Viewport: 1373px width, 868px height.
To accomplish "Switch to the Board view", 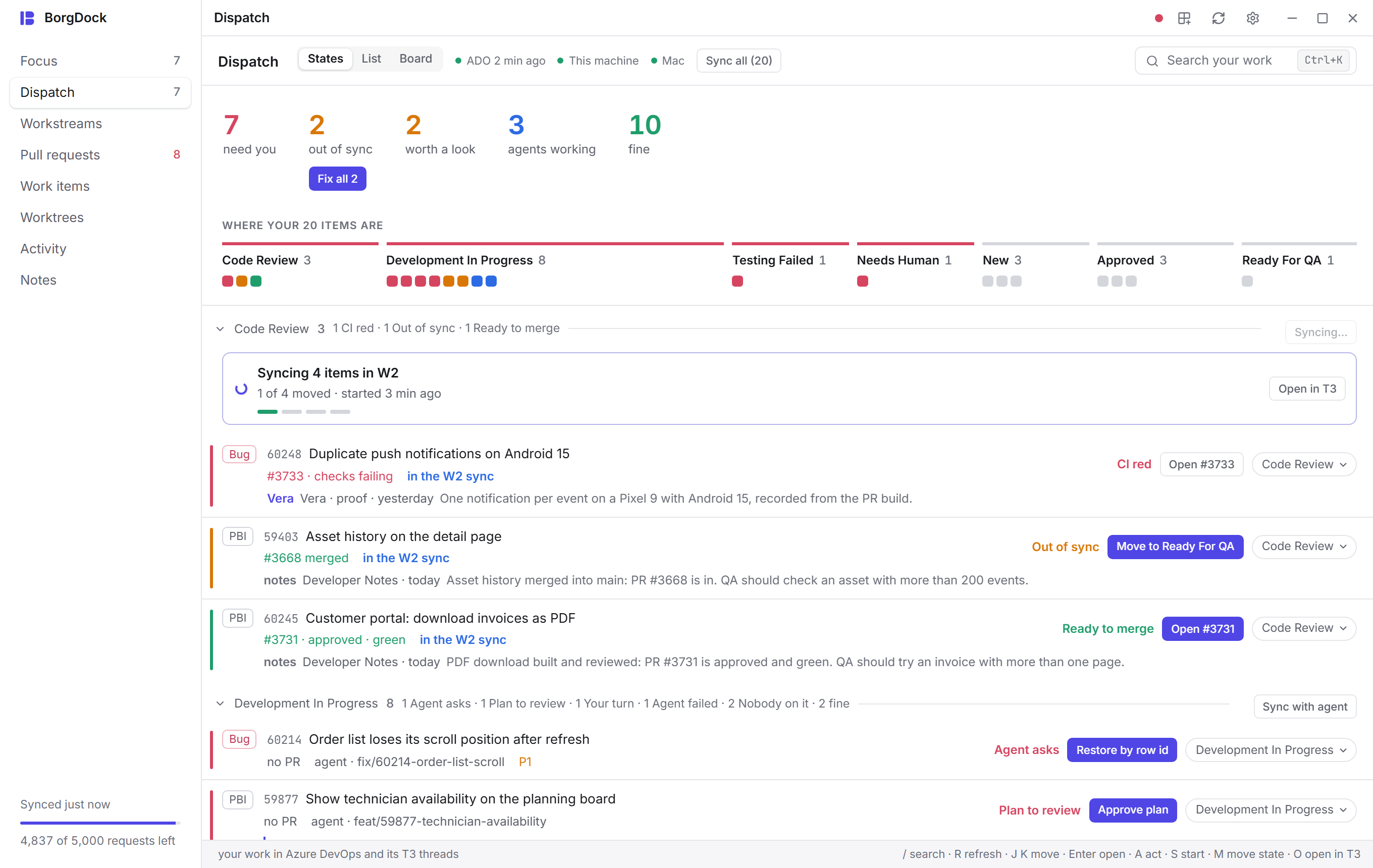I will (x=415, y=59).
